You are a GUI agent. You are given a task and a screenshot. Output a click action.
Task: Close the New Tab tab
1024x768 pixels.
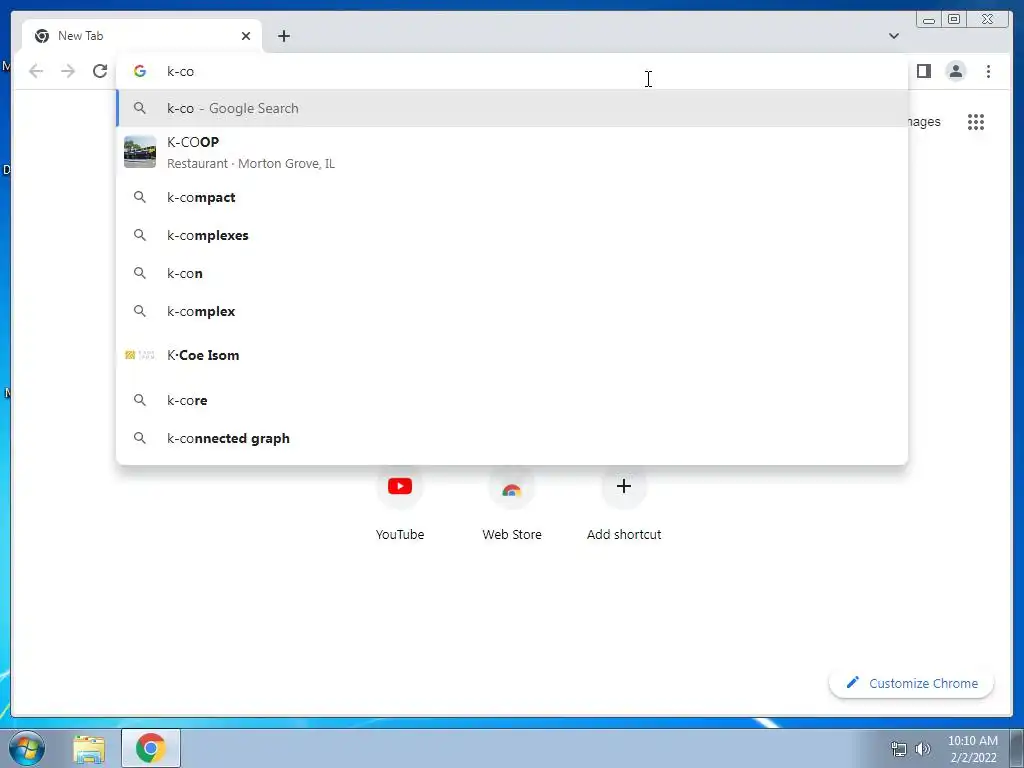[x=246, y=36]
